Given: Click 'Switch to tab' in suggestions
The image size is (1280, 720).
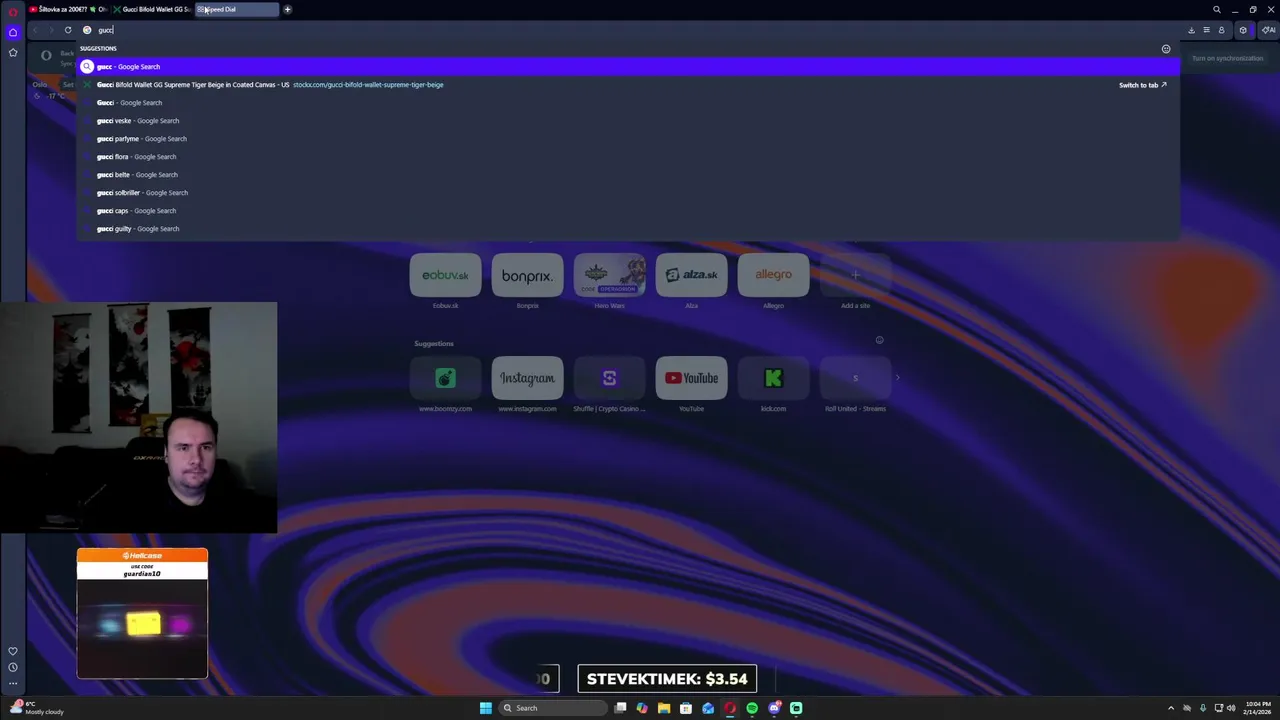Looking at the screenshot, I should pos(1142,85).
